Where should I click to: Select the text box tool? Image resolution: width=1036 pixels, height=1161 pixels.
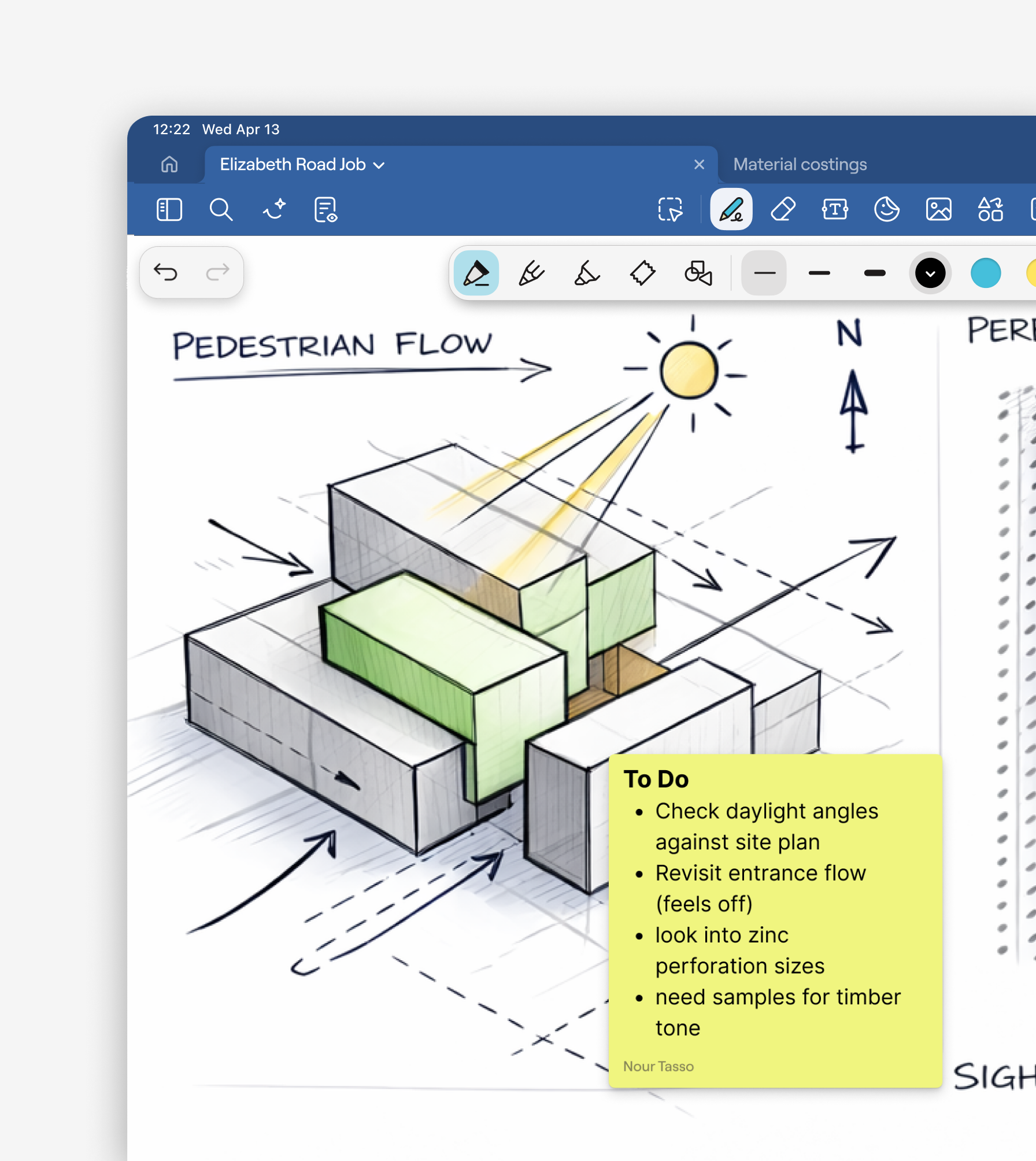click(x=835, y=209)
